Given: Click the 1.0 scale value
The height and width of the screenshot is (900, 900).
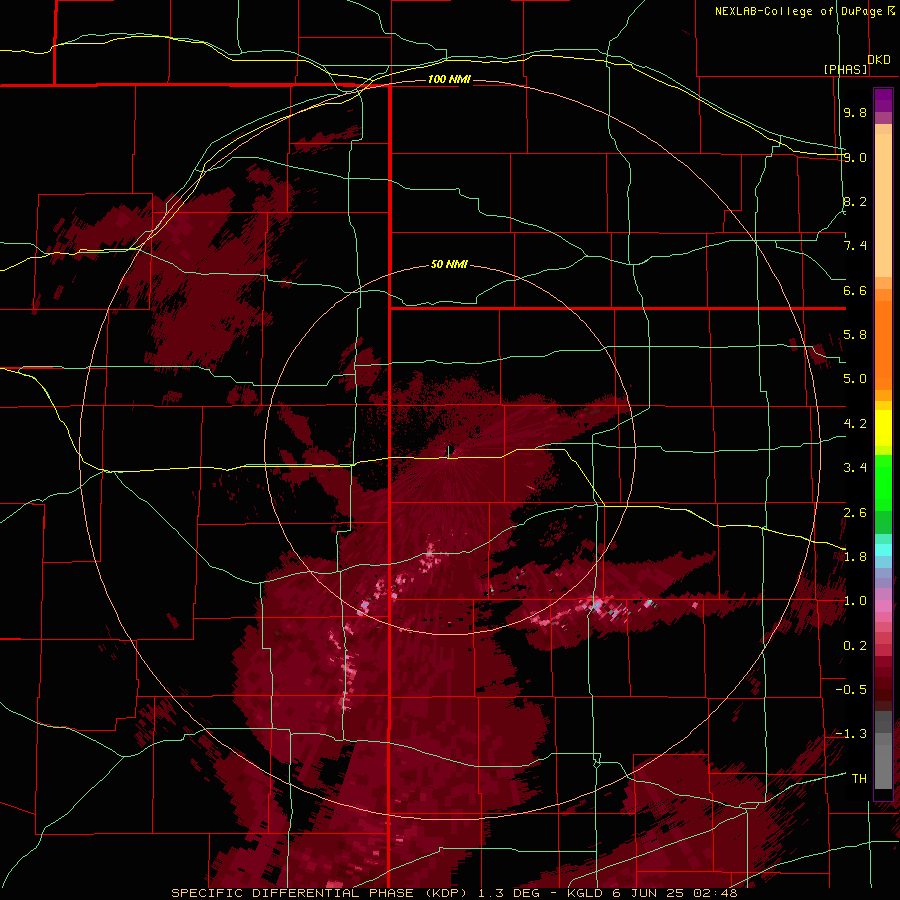Looking at the screenshot, I should [855, 601].
